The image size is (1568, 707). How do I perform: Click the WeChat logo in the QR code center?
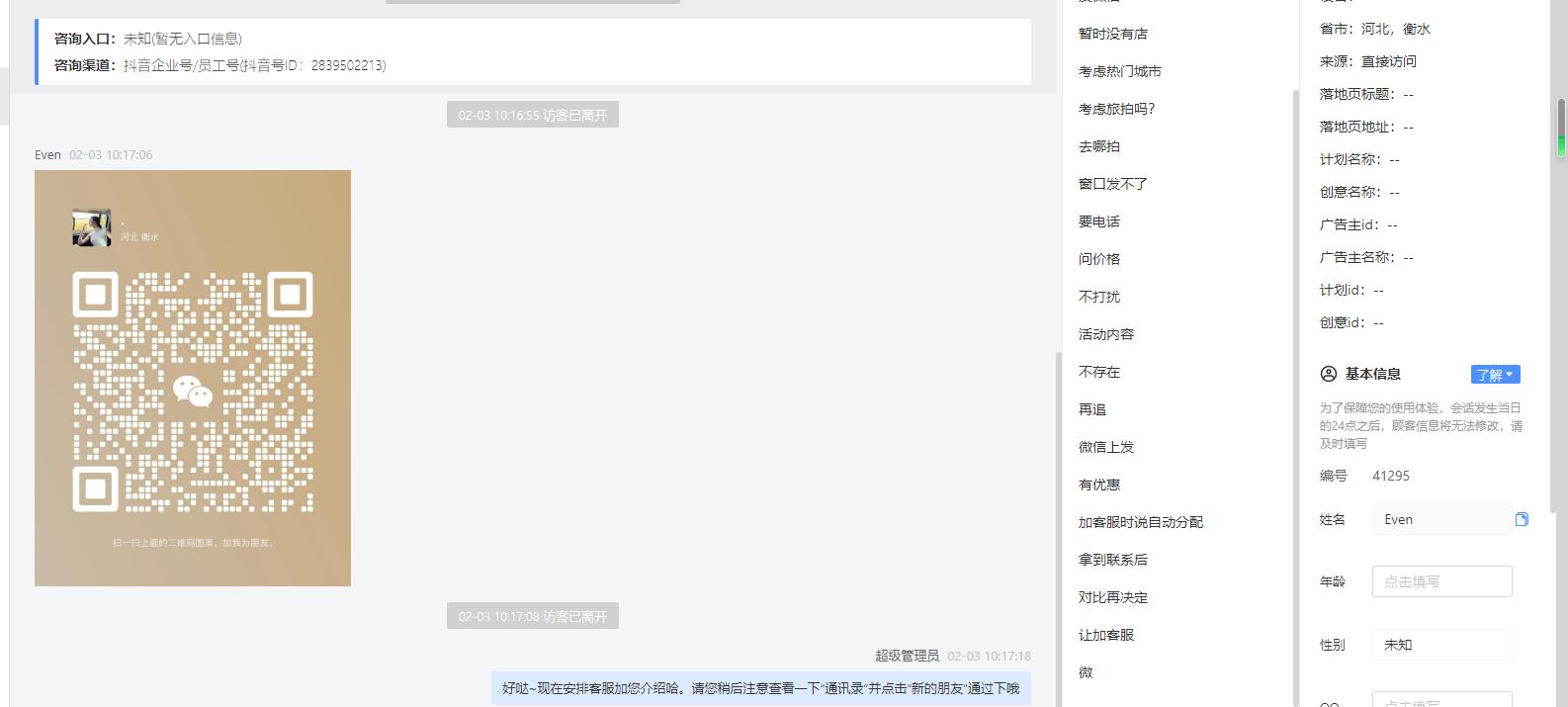tap(193, 392)
